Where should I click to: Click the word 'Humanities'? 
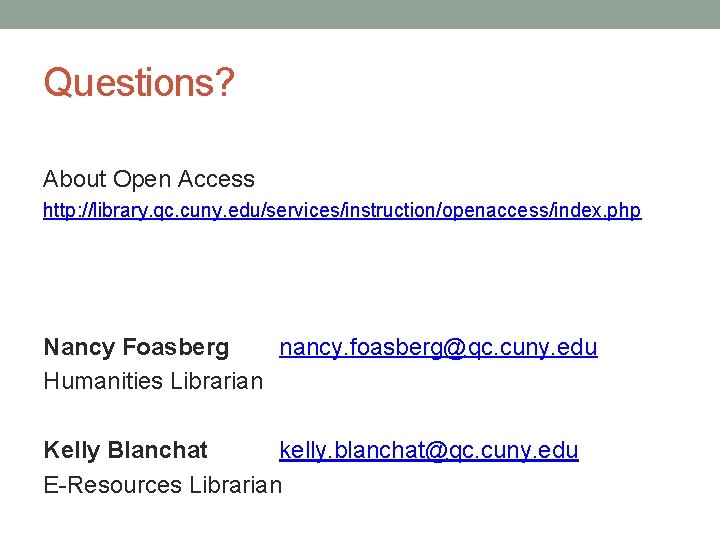point(104,381)
